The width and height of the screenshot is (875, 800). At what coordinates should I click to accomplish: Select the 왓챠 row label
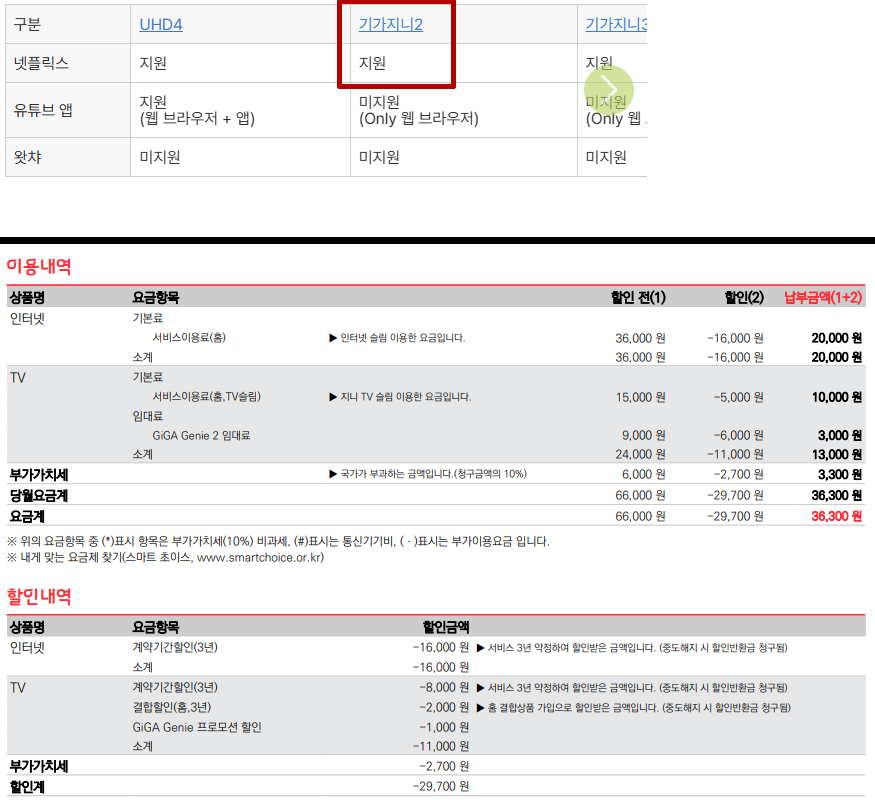[27, 157]
